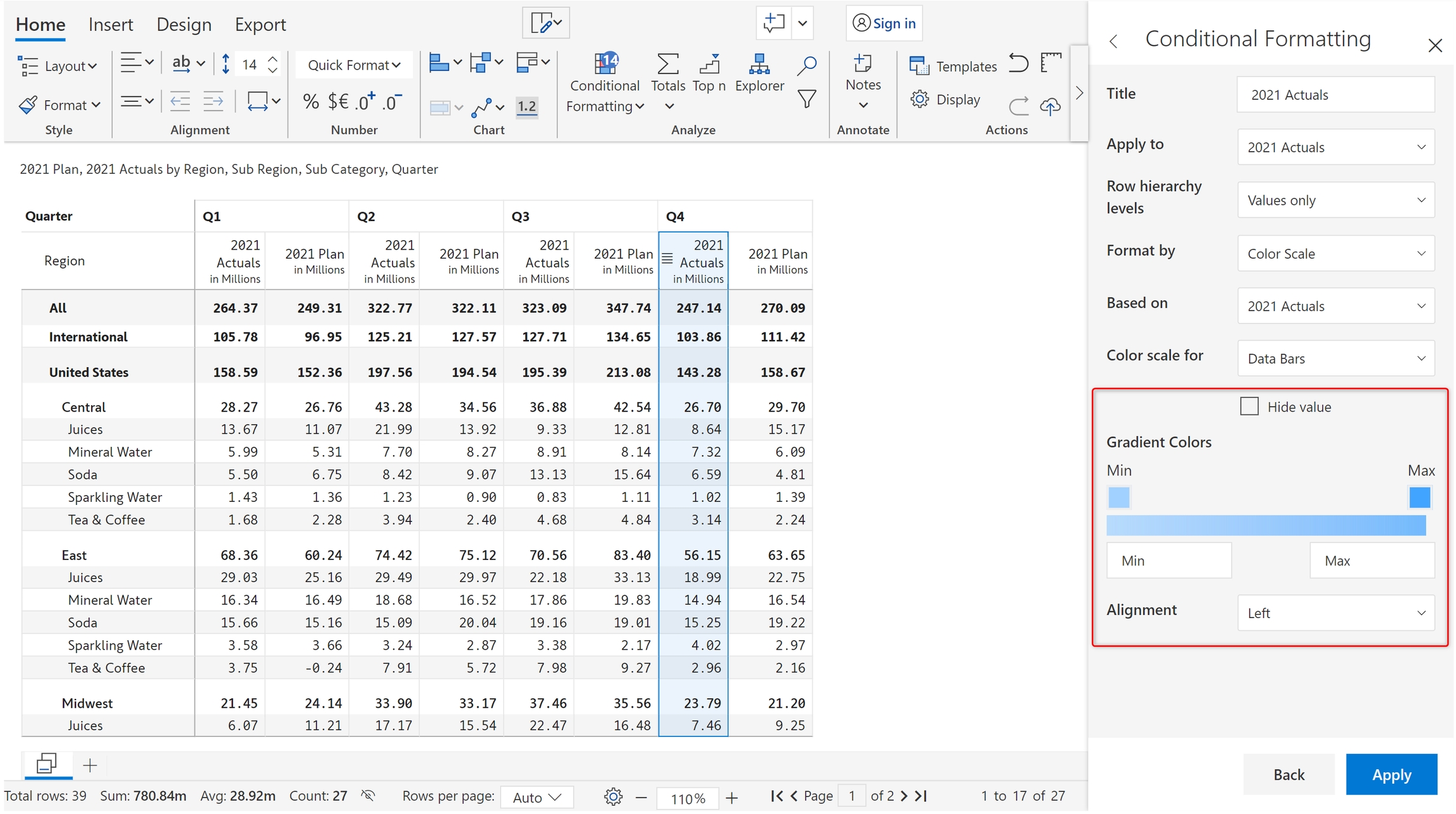Click the search magnifier icon
The width and height of the screenshot is (1456, 814).
click(806, 65)
